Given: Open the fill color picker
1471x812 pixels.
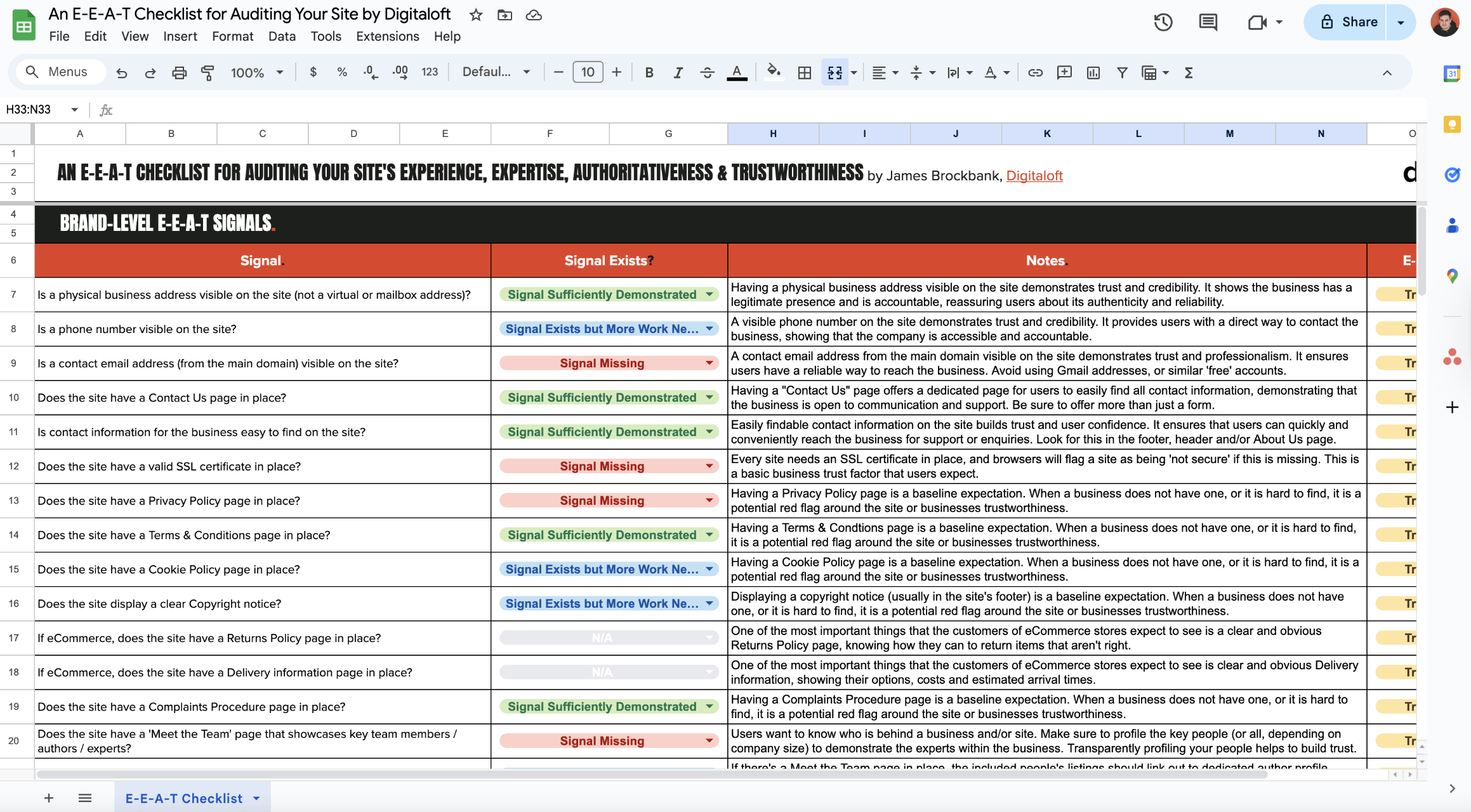Looking at the screenshot, I should click(773, 72).
